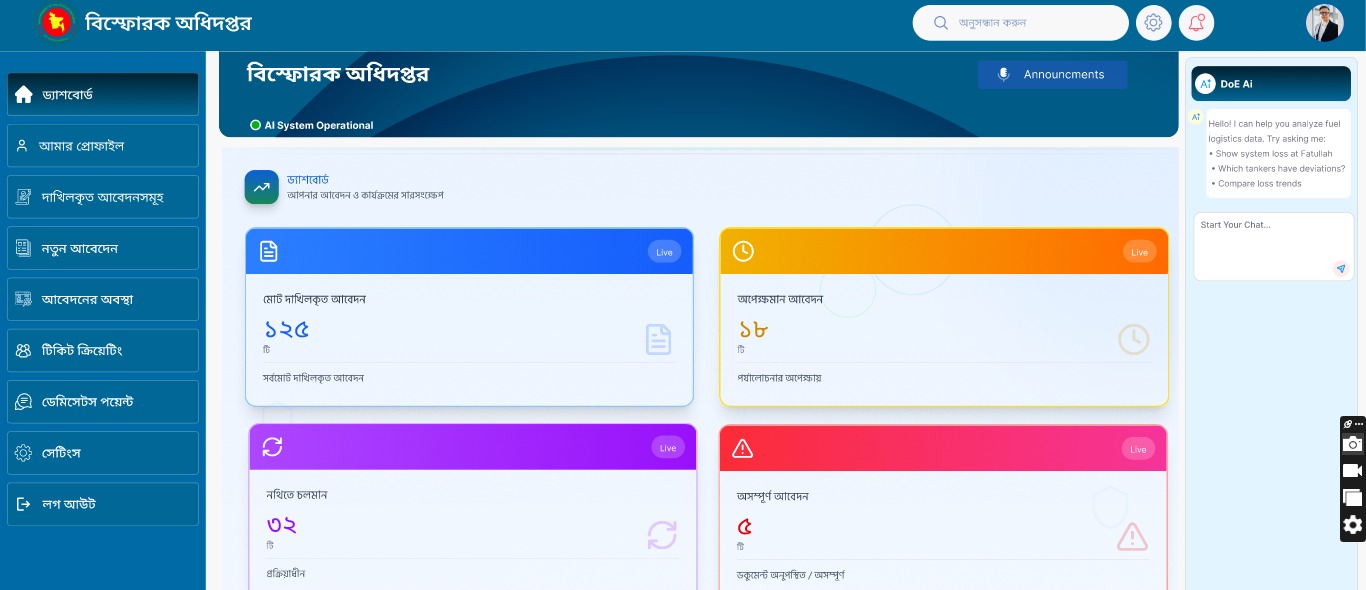The width and height of the screenshot is (1366, 590).
Task: Focus the অনুসন্ধান করুন search field
Action: [1020, 23]
